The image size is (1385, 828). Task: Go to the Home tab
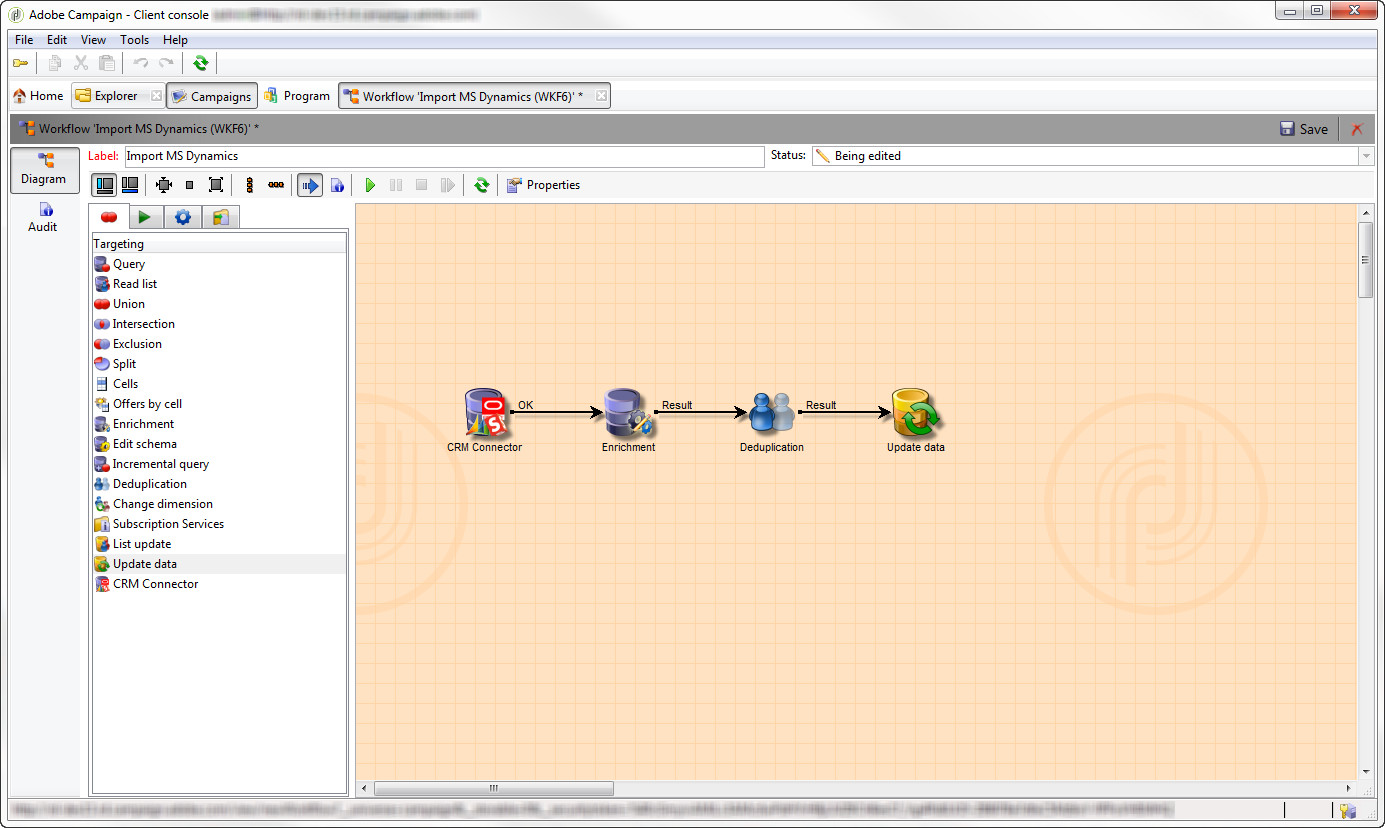click(x=38, y=96)
